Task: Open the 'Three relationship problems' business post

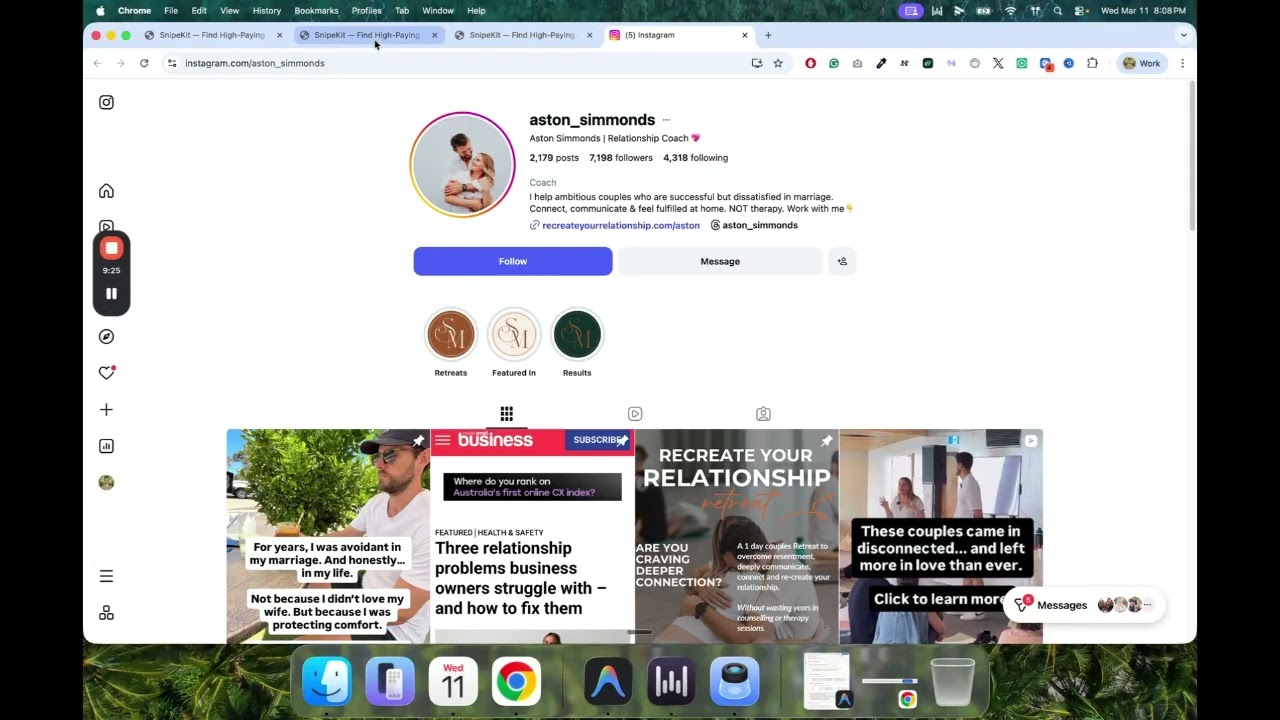Action: pos(532,536)
